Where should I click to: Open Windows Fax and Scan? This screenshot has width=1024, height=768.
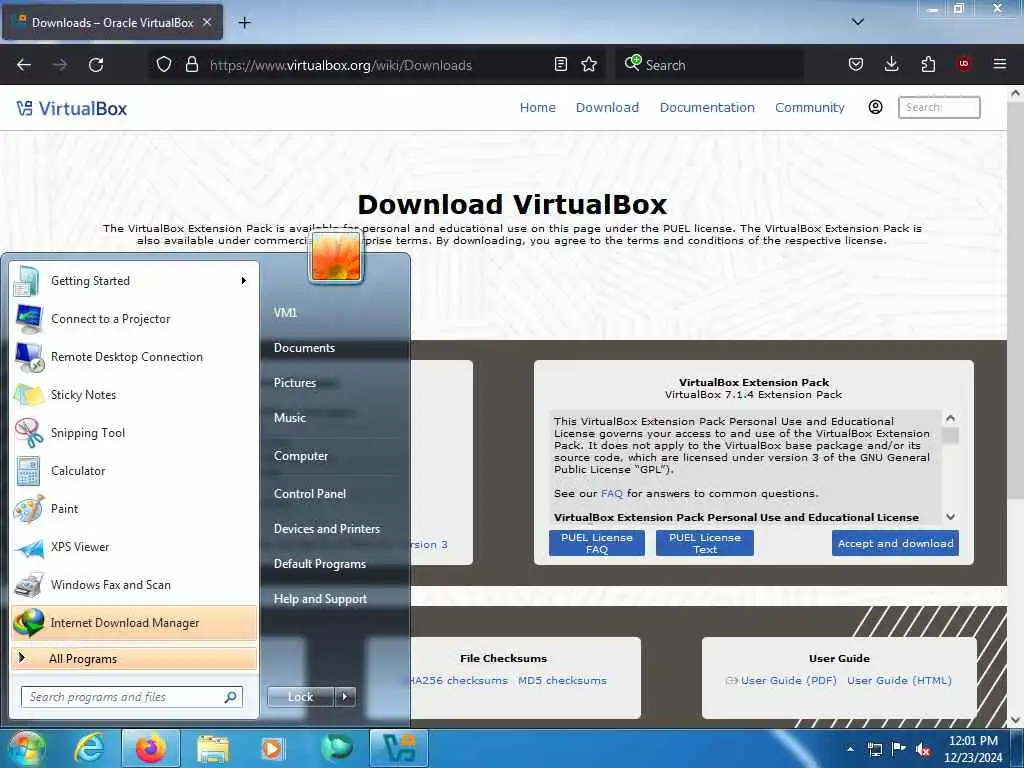(x=134, y=584)
